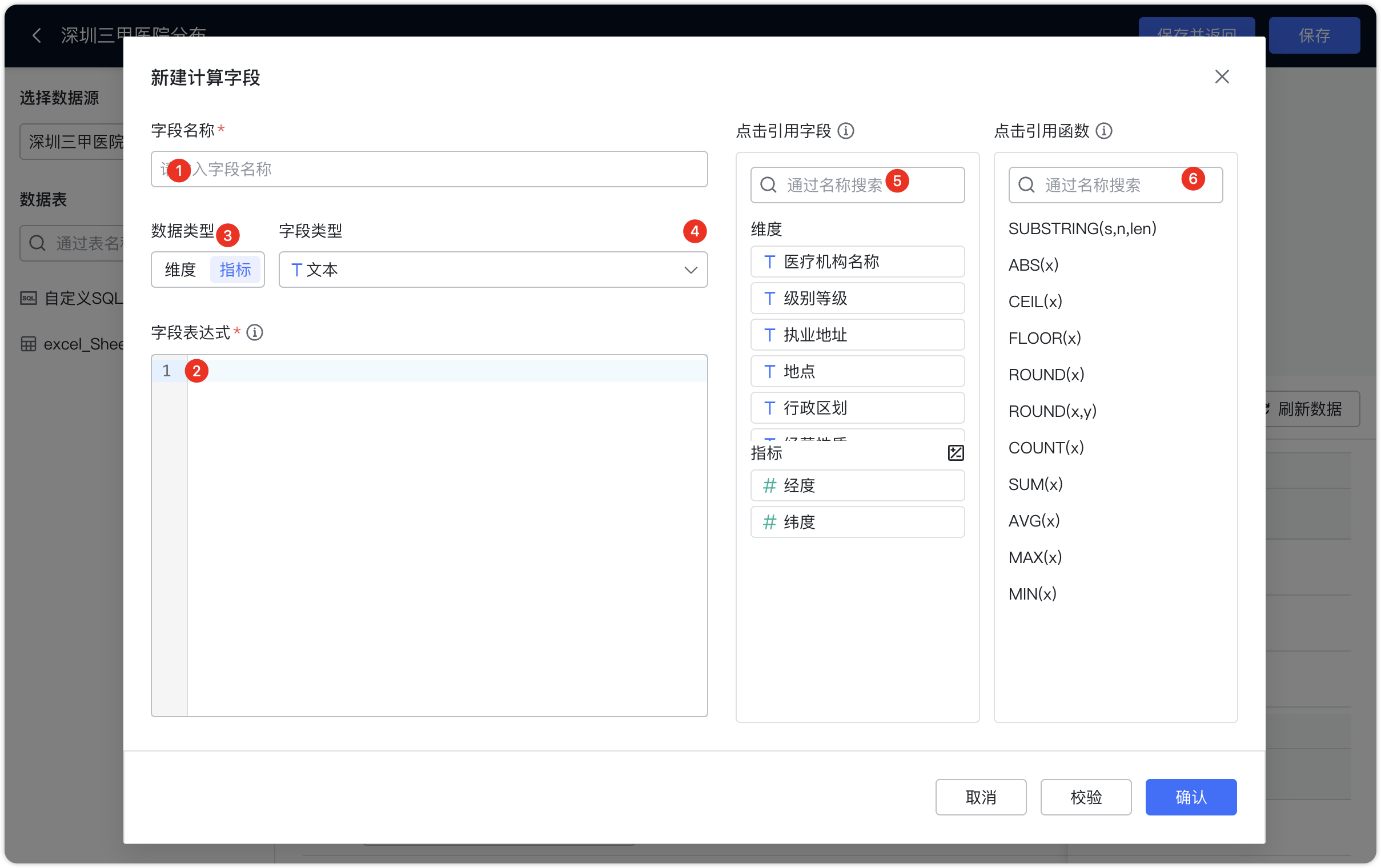1381x868 pixels.
Task: Insert the 执业地址 field reference
Action: (857, 335)
